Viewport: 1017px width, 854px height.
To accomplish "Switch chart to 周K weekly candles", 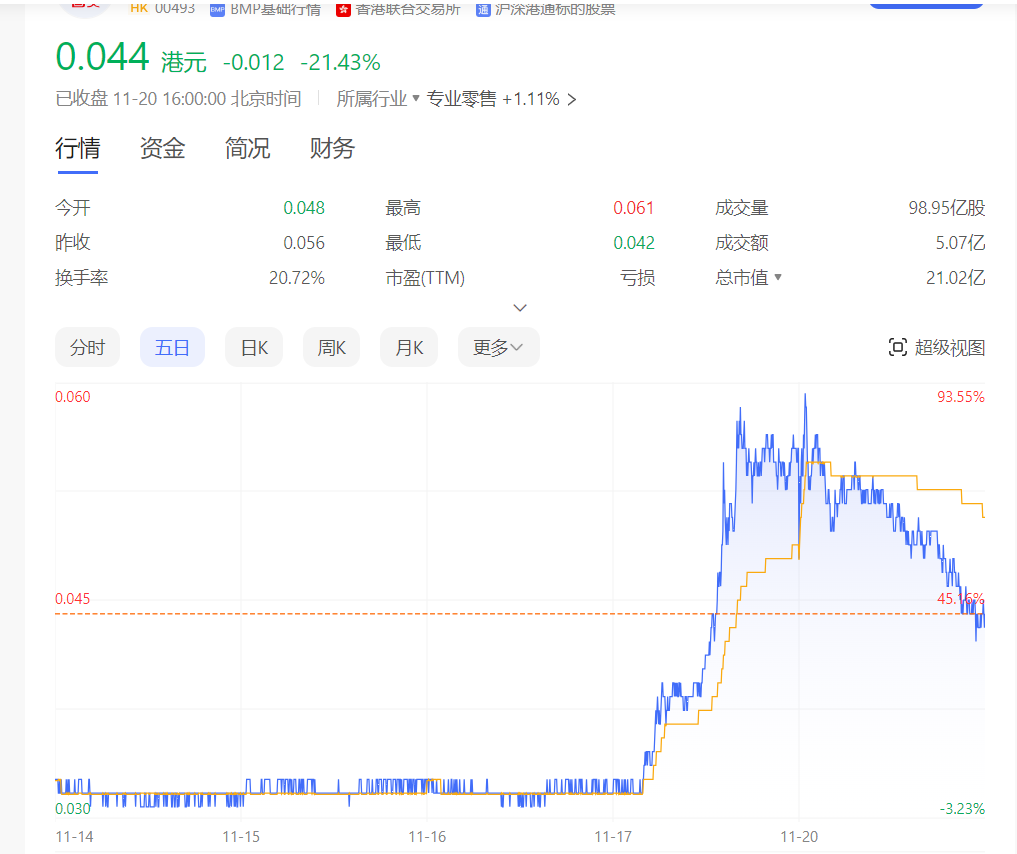I will click(331, 348).
